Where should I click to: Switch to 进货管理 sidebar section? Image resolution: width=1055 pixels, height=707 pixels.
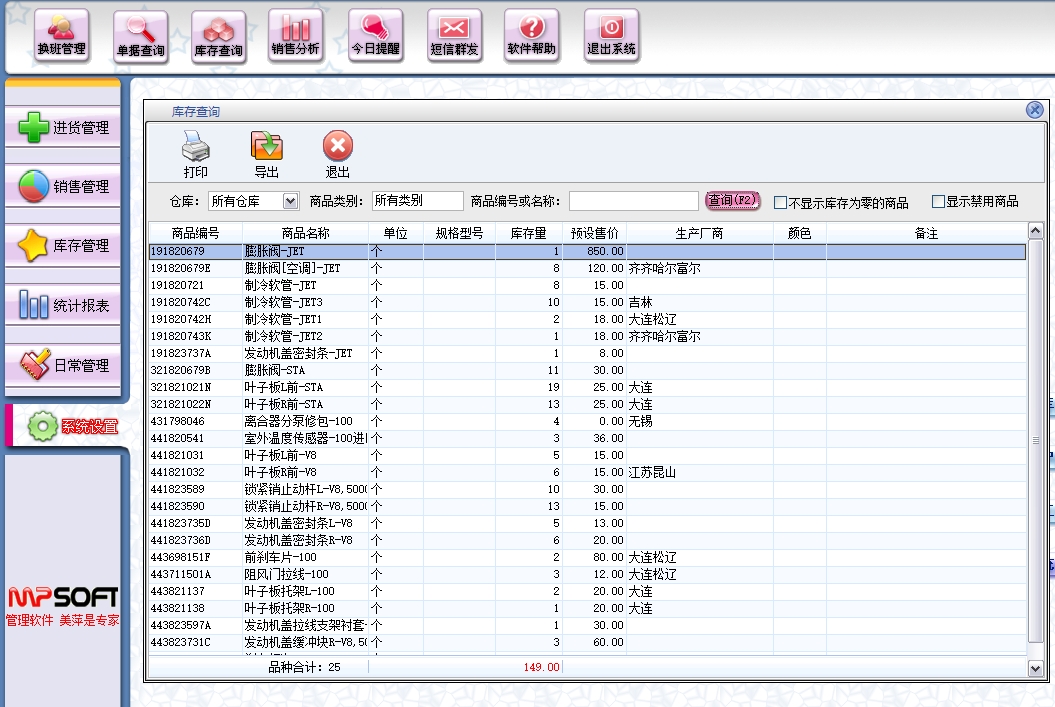(63, 128)
